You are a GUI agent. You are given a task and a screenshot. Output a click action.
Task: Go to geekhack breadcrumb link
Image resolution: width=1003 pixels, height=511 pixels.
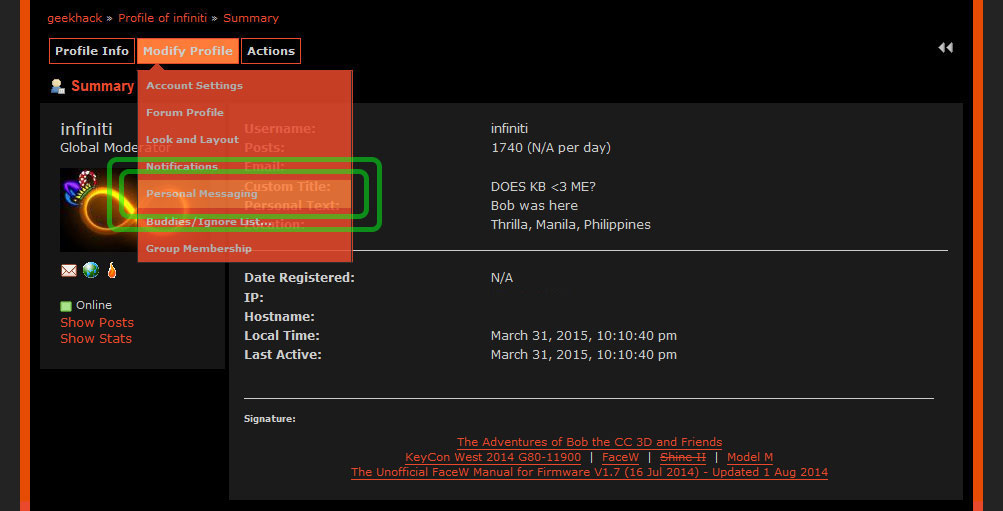[x=75, y=18]
